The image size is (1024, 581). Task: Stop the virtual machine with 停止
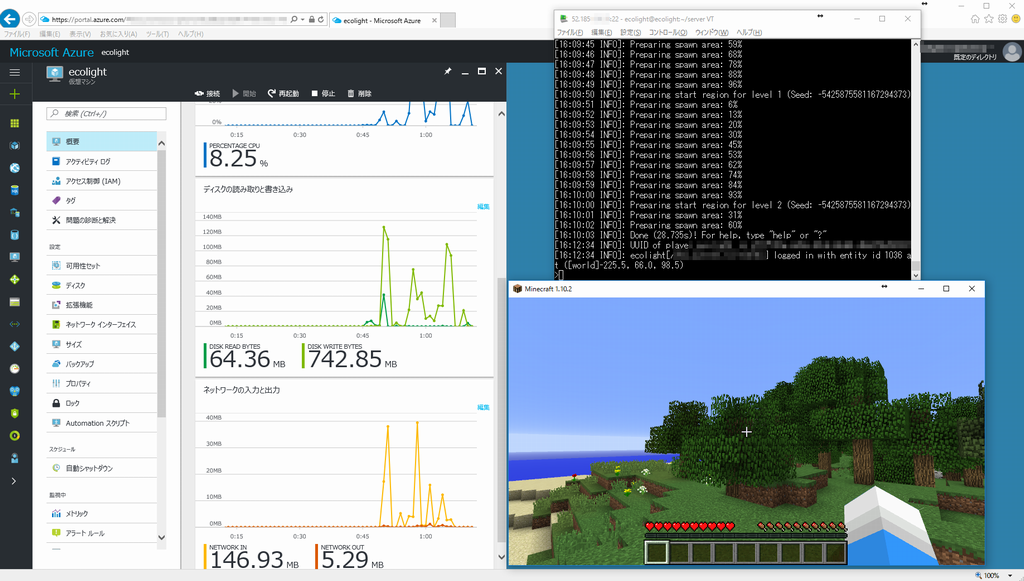click(323, 93)
